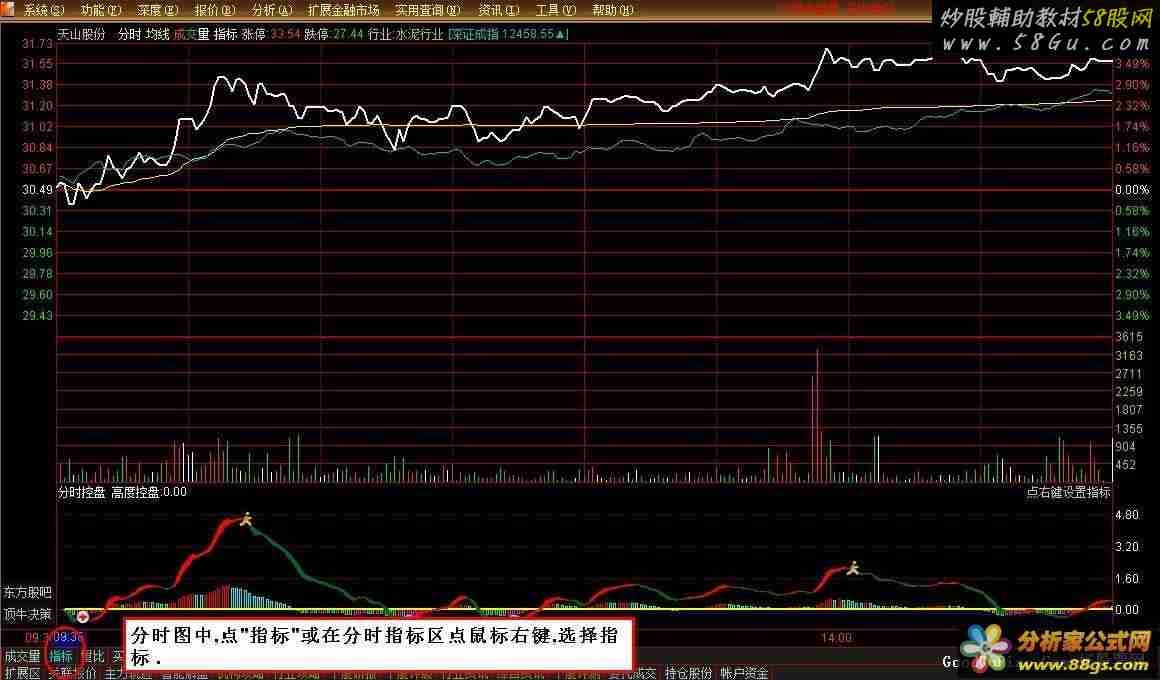1160x680 pixels.
Task: Click the 深证成指 index quote
Action: click(508, 34)
